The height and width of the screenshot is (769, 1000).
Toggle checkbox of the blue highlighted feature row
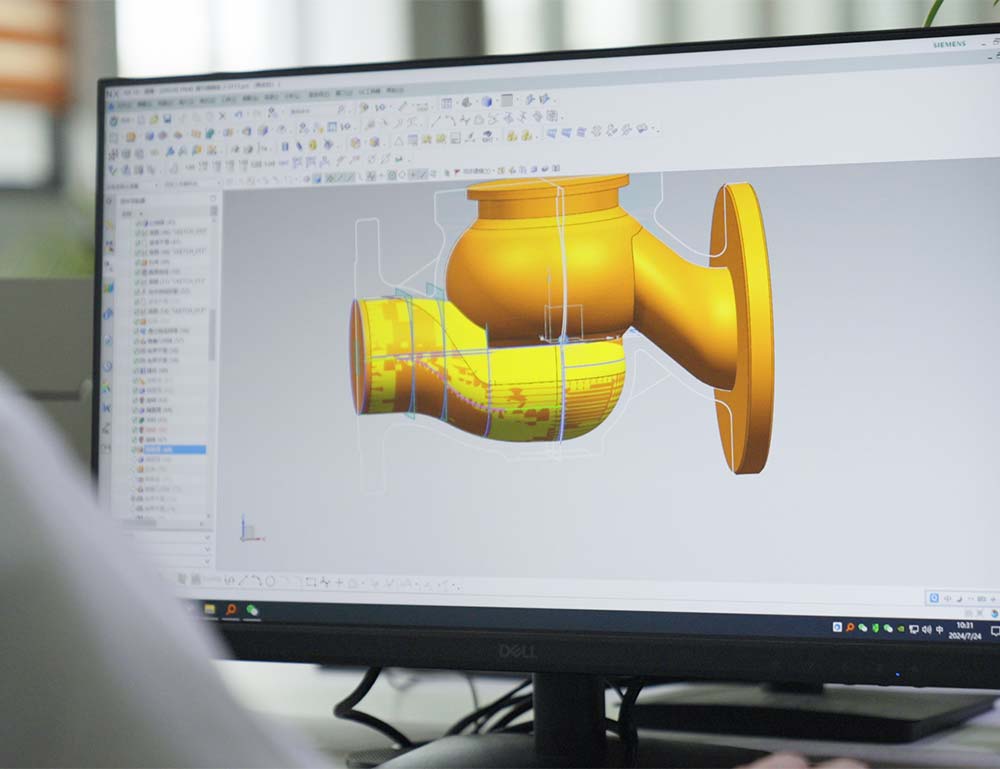pyautogui.click(x=135, y=450)
